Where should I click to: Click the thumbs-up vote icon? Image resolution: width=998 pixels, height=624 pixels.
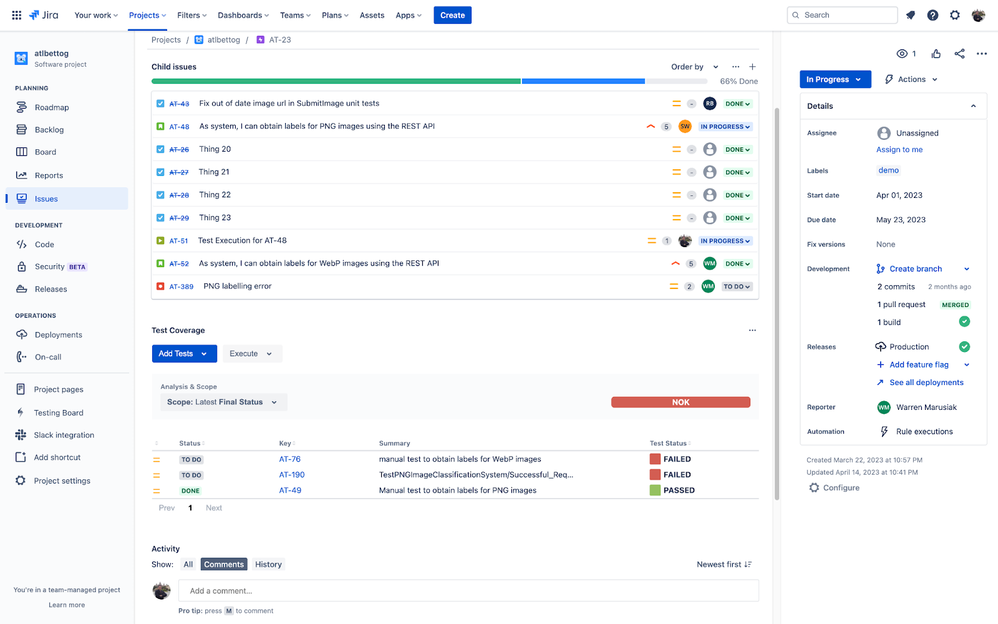point(936,54)
